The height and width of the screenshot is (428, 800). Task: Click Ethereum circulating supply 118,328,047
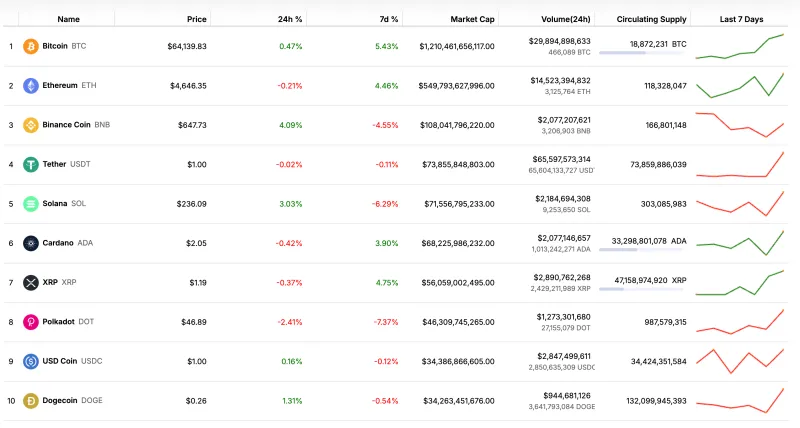tap(665, 86)
